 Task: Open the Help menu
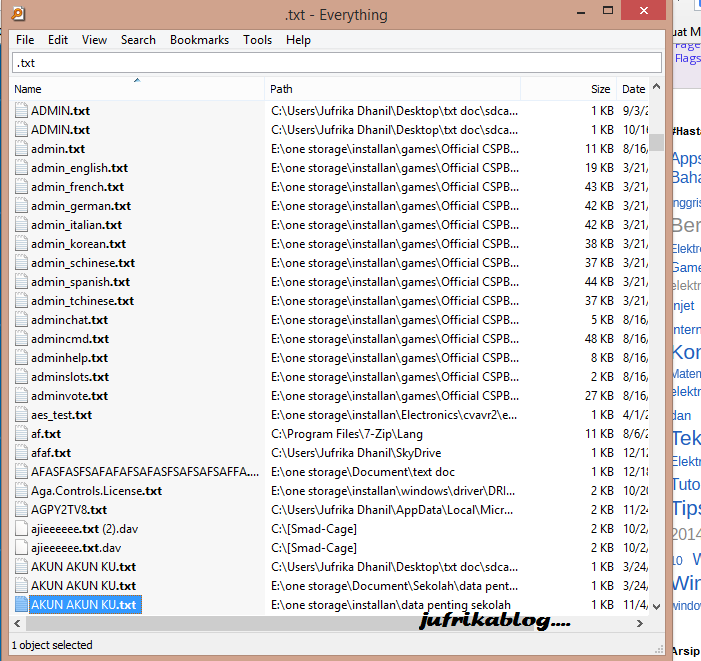click(298, 40)
